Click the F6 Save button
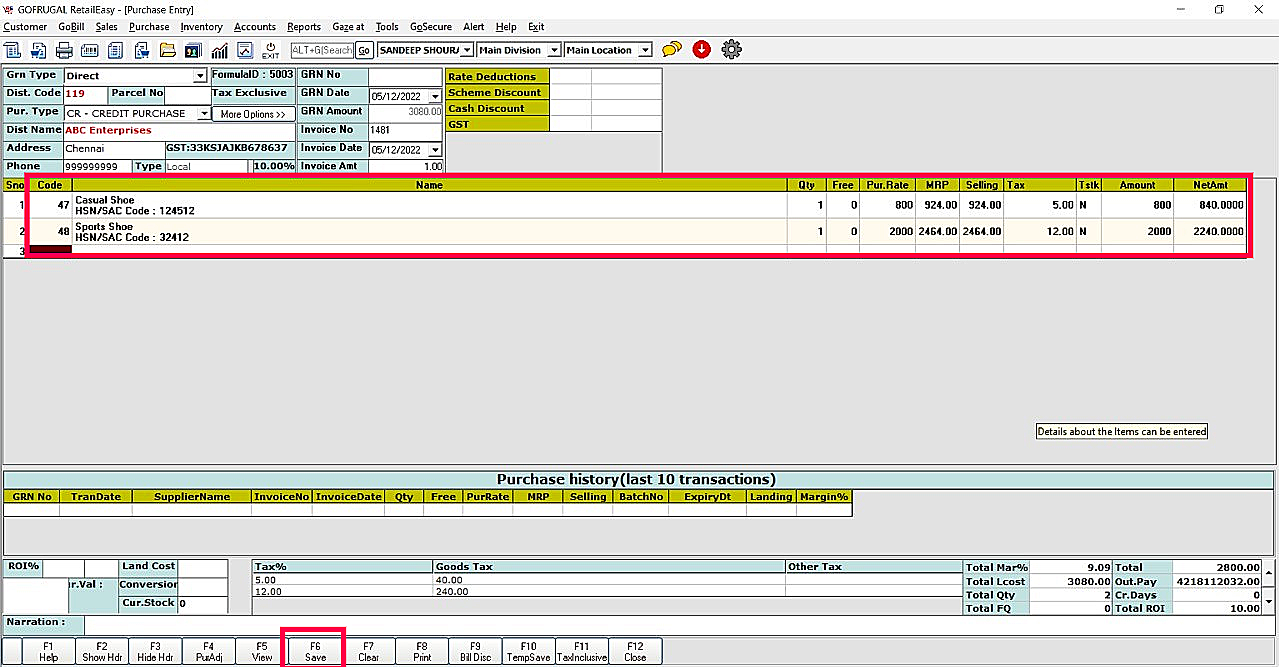Viewport: 1279px width, 667px height. 315,651
